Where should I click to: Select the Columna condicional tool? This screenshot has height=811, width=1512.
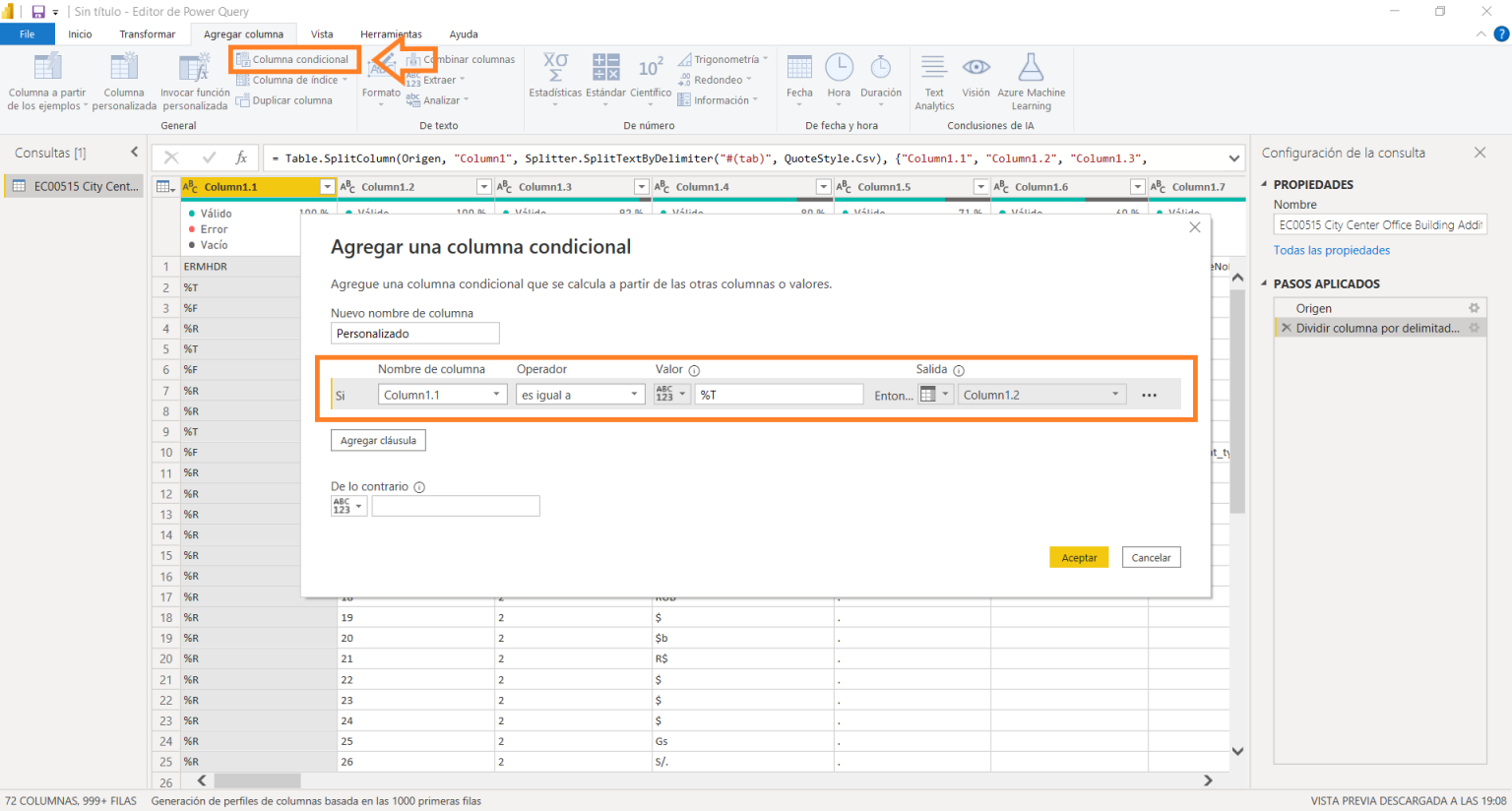pos(294,59)
